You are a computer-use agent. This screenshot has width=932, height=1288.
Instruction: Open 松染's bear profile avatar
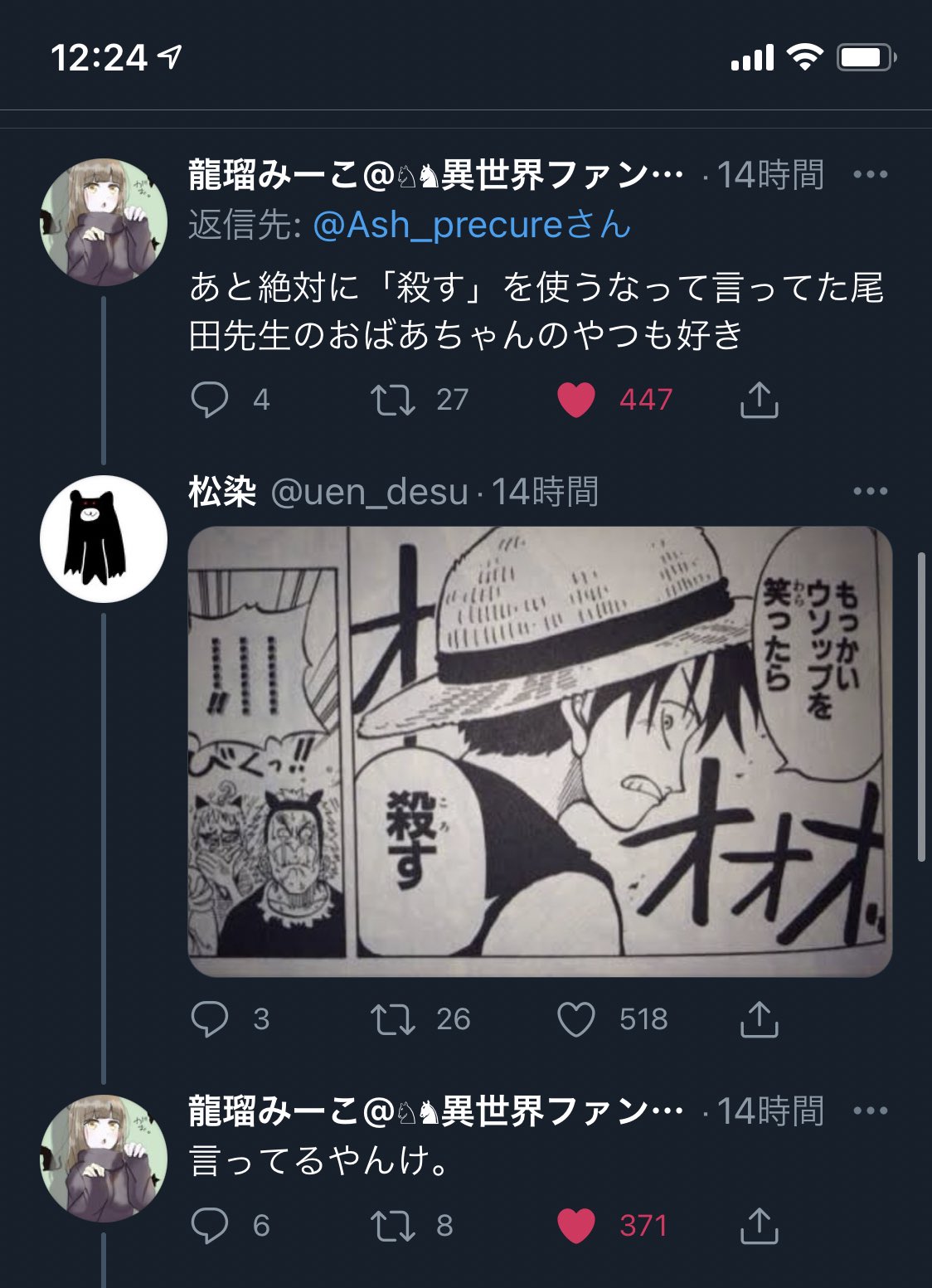click(x=104, y=539)
